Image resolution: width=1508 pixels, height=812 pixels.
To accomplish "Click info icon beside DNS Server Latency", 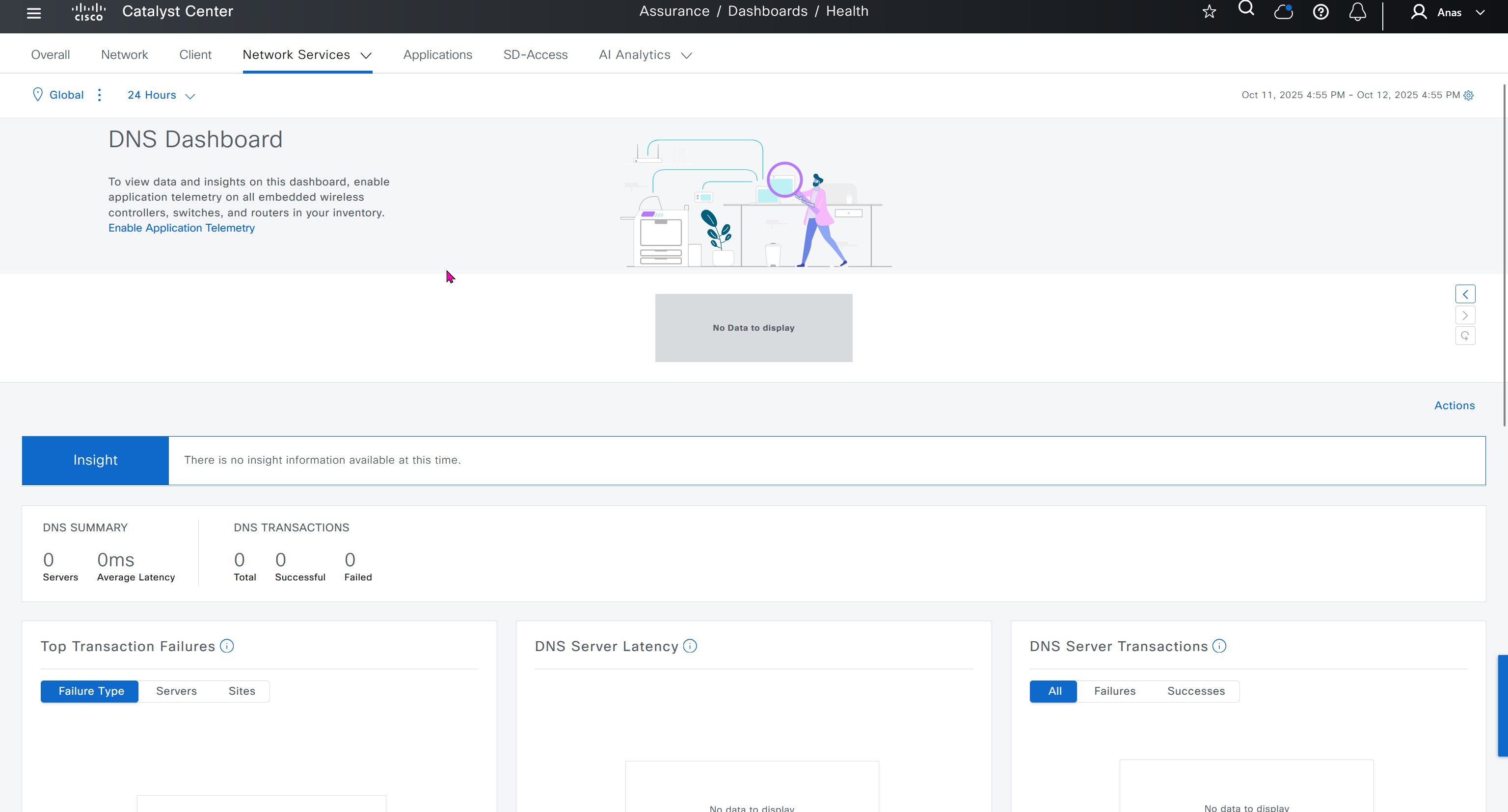I will pos(690,646).
